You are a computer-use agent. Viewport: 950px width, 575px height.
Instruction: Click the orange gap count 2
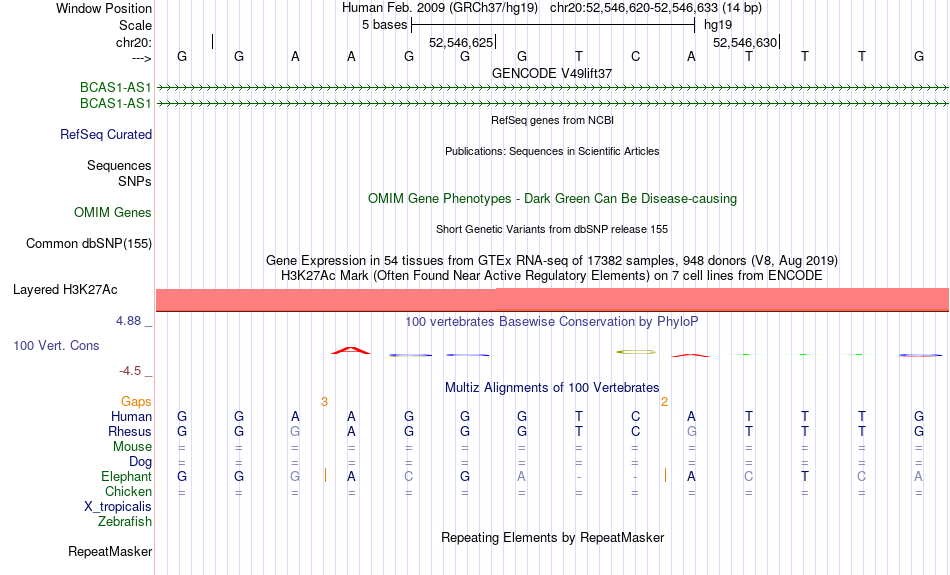coord(664,402)
